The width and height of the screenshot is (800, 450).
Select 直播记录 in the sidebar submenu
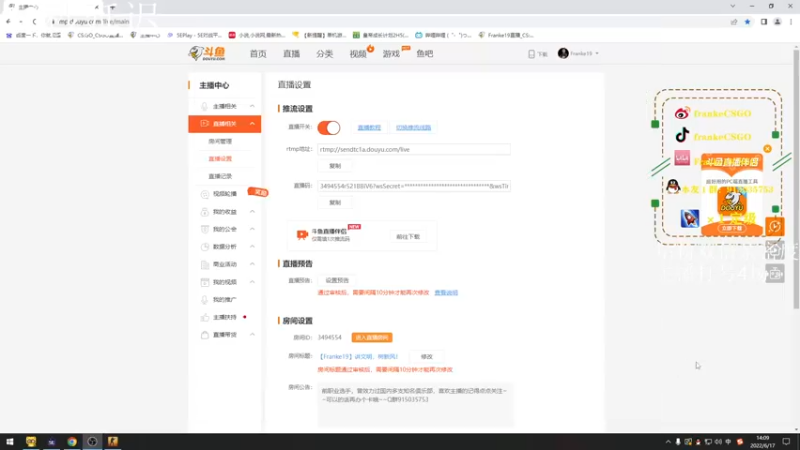[220, 176]
